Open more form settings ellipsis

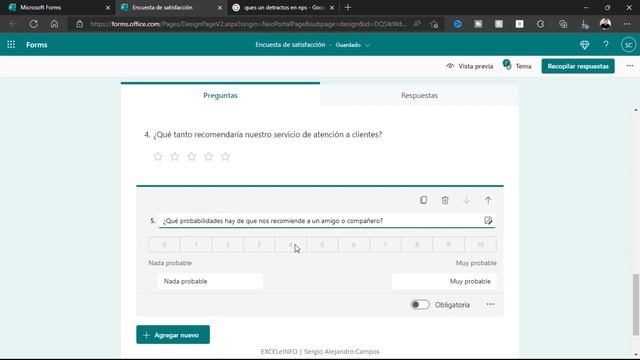click(x=630, y=66)
